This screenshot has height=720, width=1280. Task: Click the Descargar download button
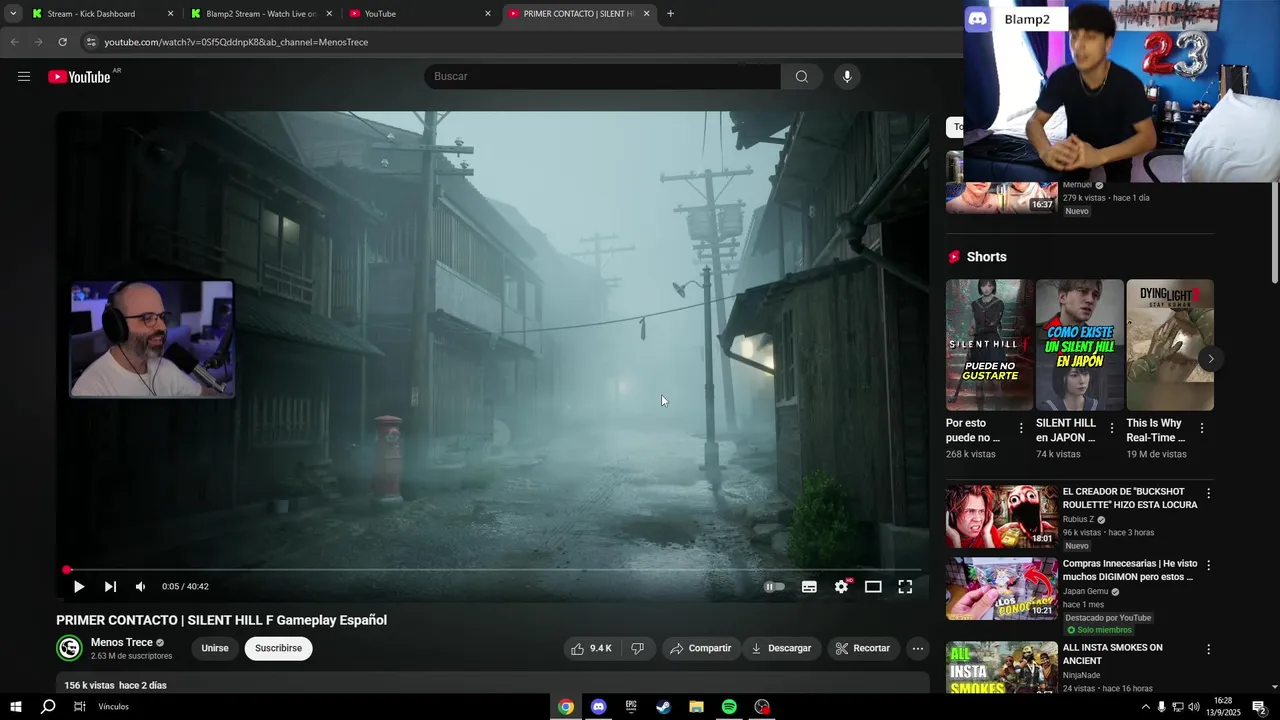click(781, 649)
